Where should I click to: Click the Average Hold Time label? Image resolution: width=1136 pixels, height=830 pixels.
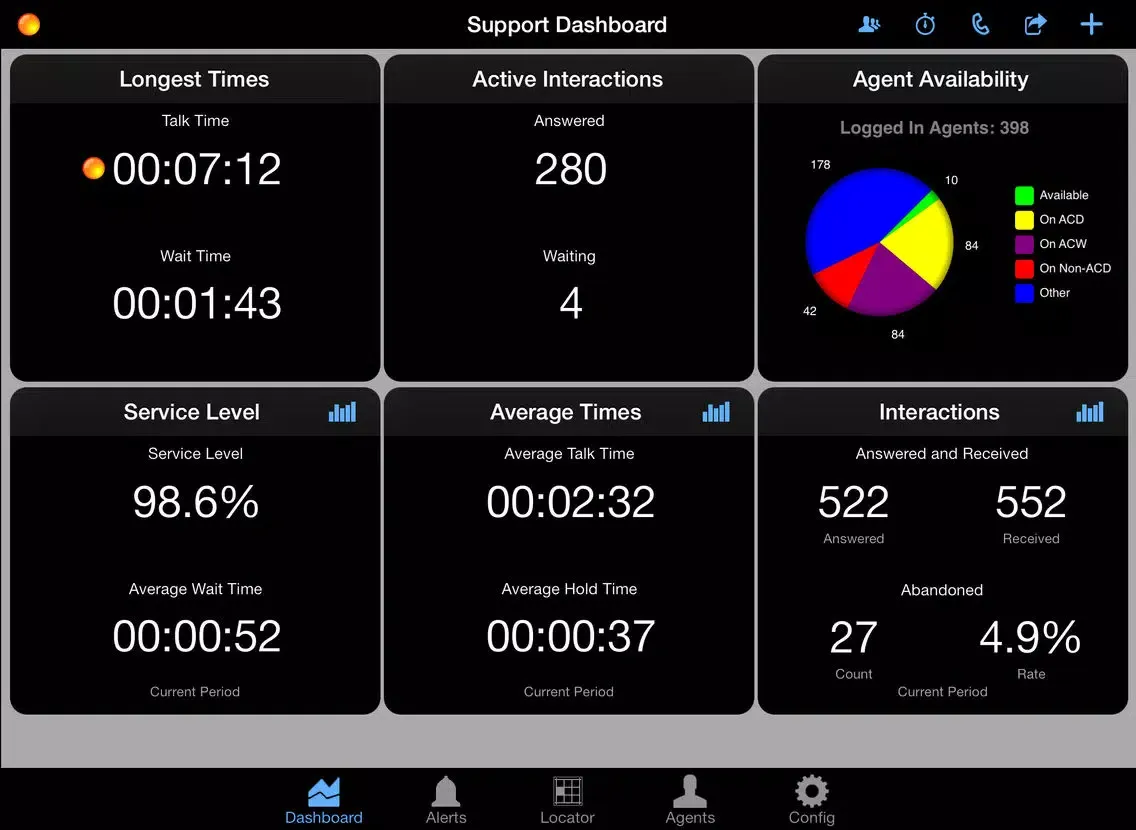coord(569,589)
